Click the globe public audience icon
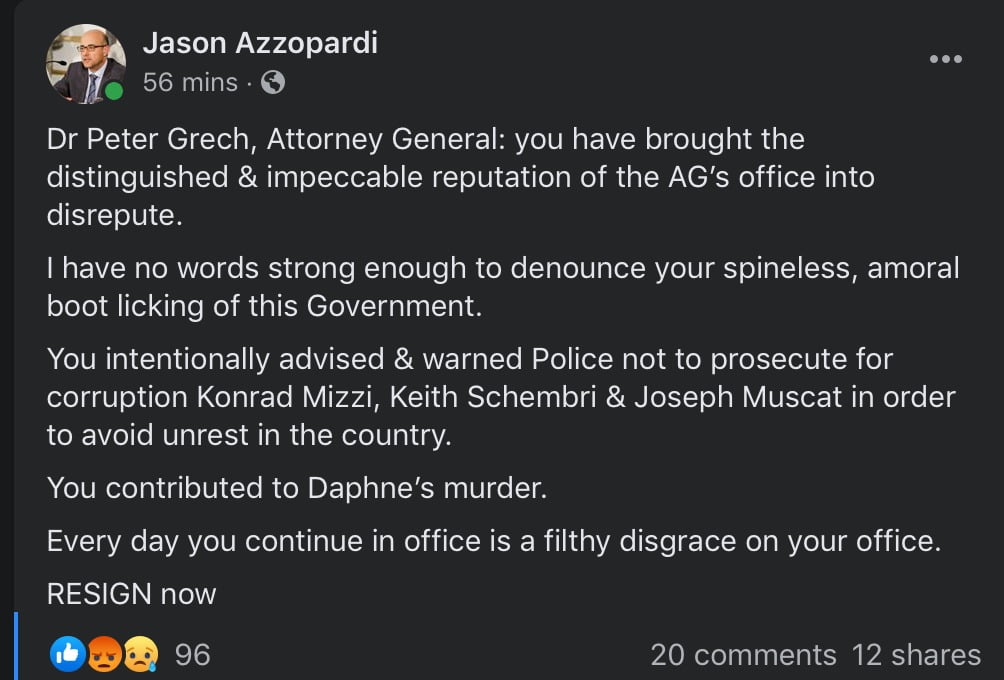This screenshot has height=680, width=1004. [x=273, y=83]
